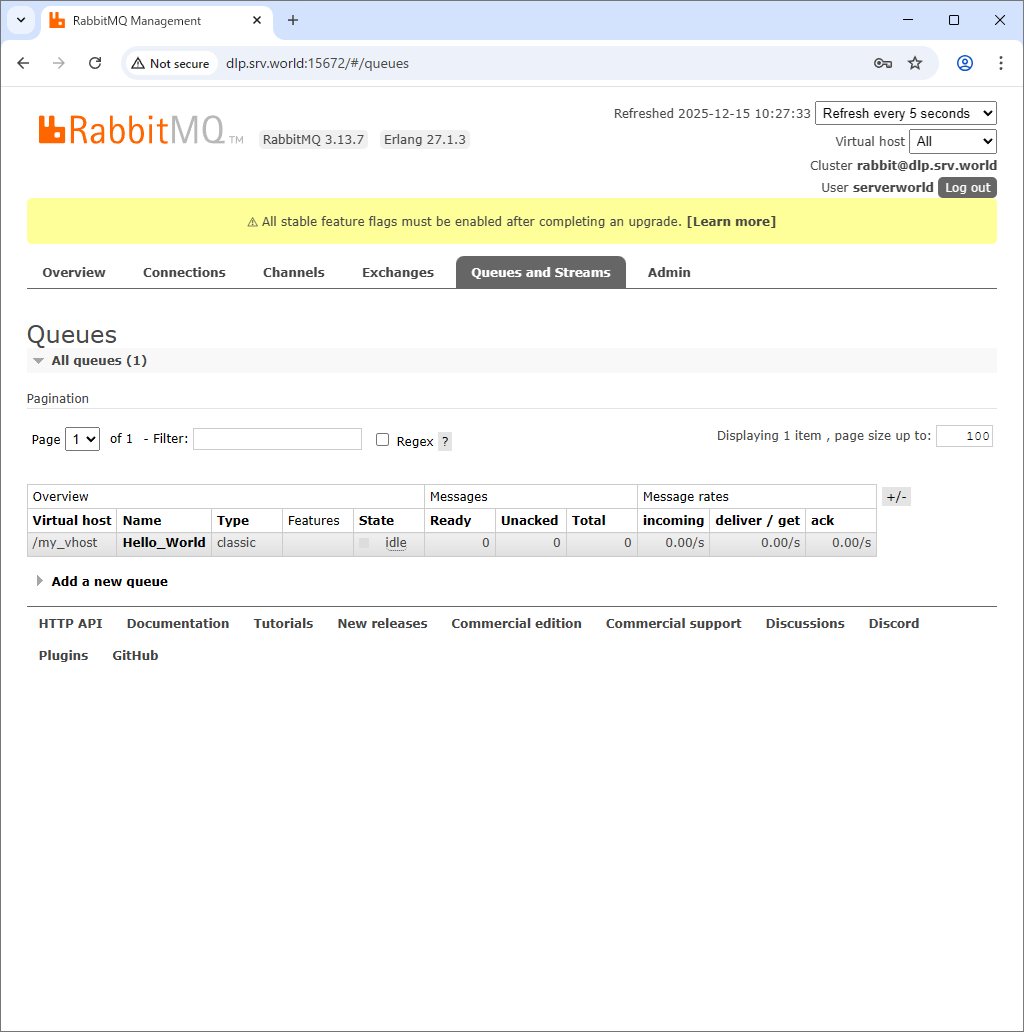Open the Virtual host dropdown
The width and height of the screenshot is (1024, 1032).
[952, 141]
